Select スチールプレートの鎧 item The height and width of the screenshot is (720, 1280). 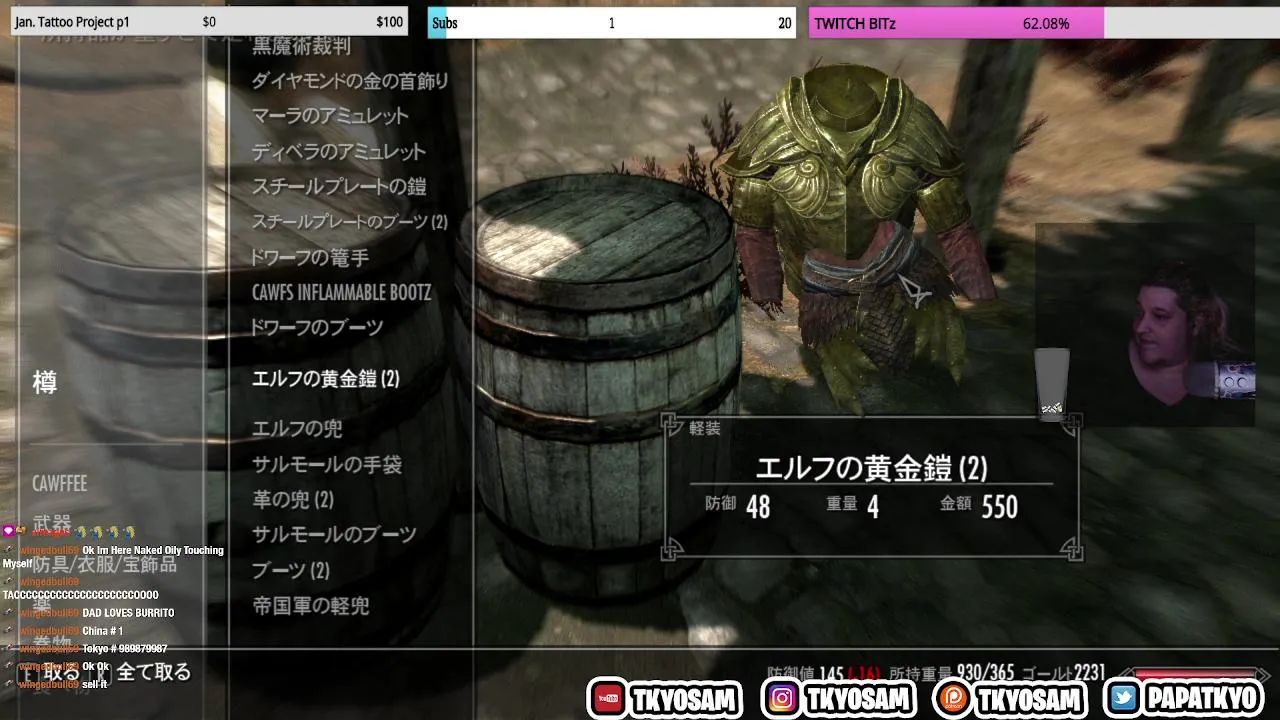(x=339, y=187)
